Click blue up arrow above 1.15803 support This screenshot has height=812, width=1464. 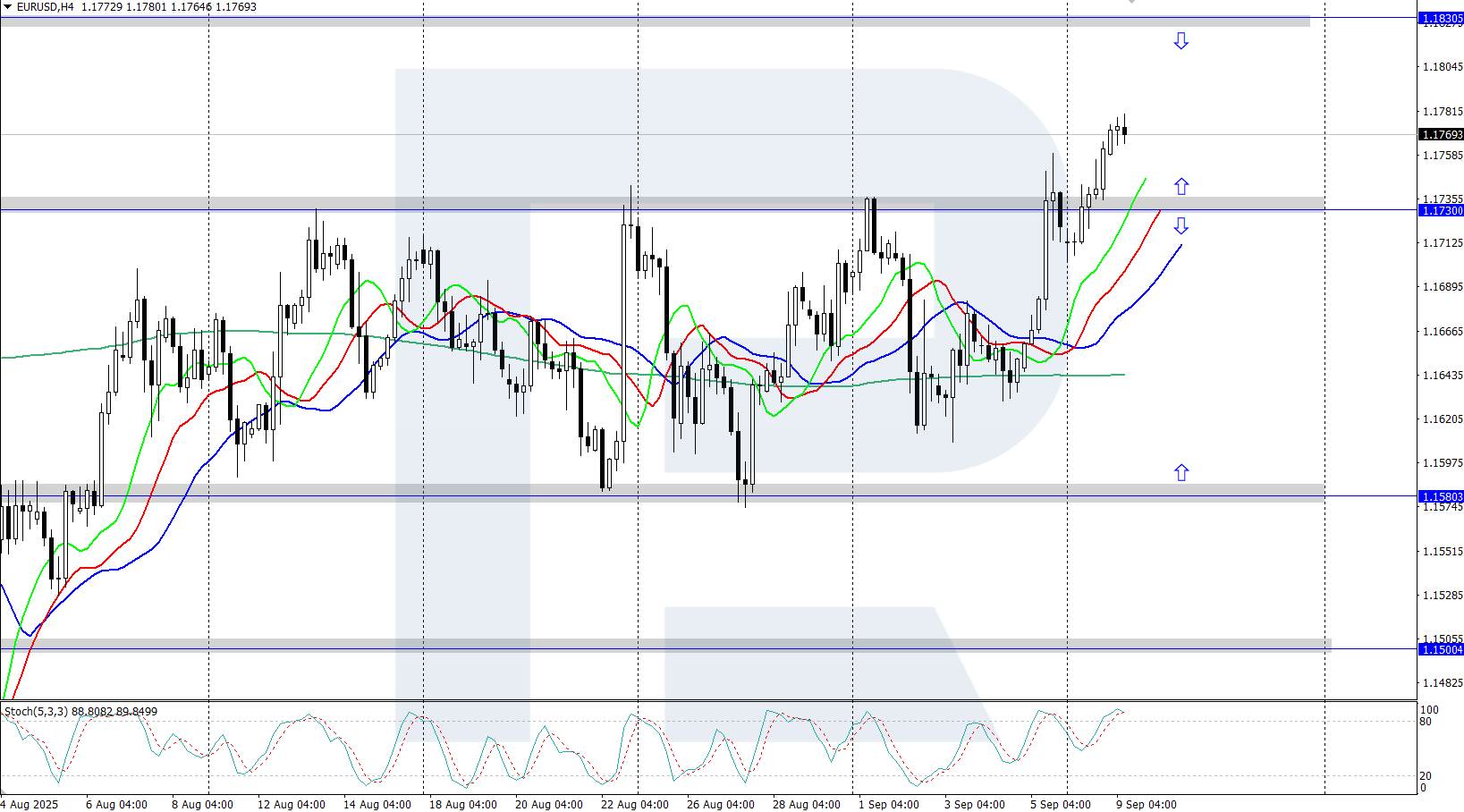(x=1181, y=472)
